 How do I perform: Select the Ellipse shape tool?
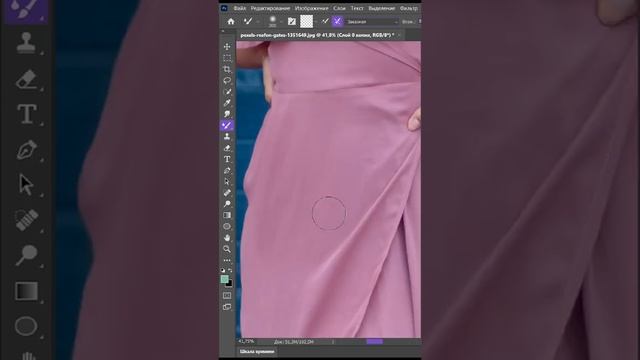click(x=227, y=226)
